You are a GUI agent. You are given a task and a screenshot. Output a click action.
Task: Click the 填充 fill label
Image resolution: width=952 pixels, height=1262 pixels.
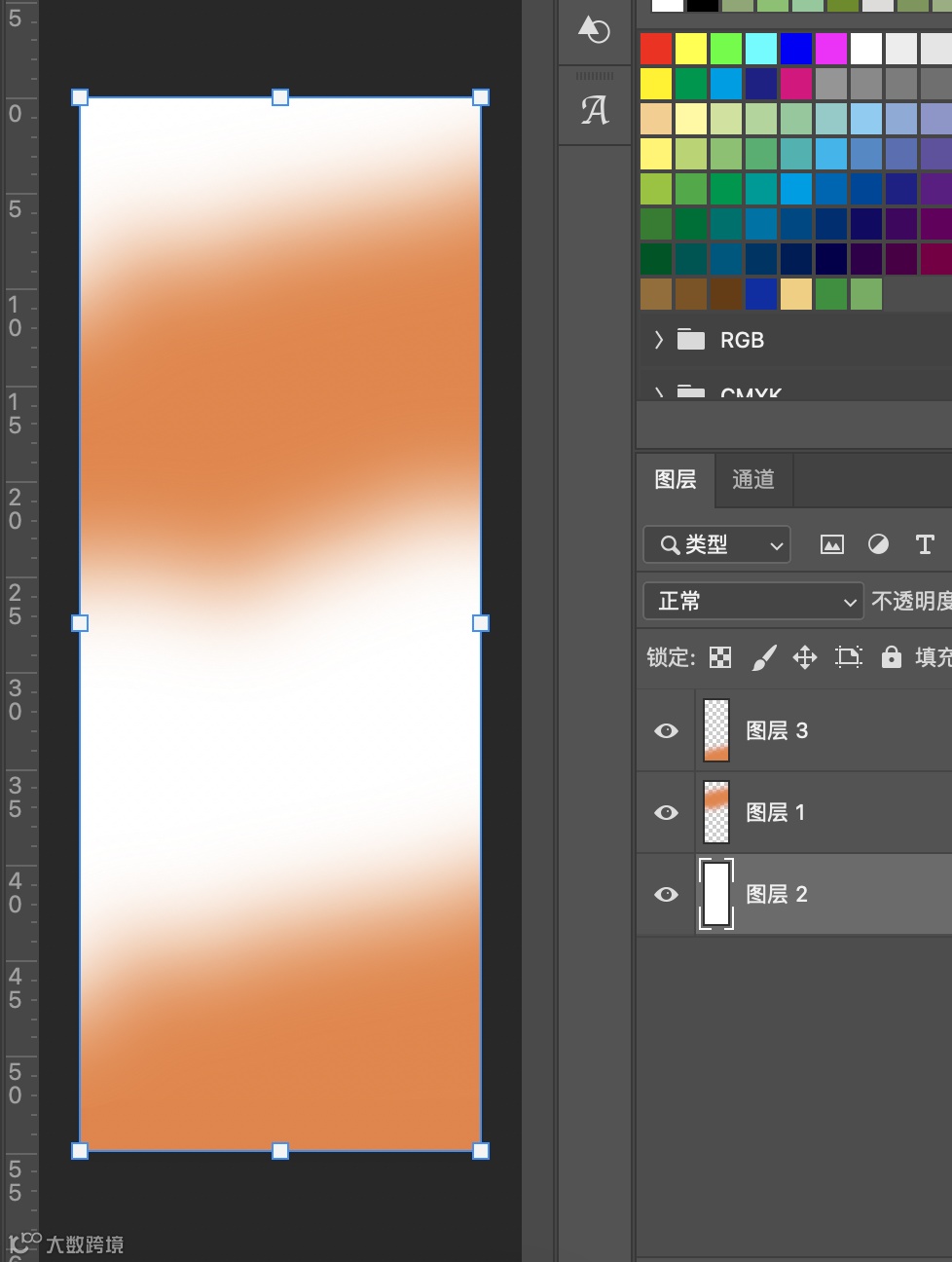coord(934,658)
